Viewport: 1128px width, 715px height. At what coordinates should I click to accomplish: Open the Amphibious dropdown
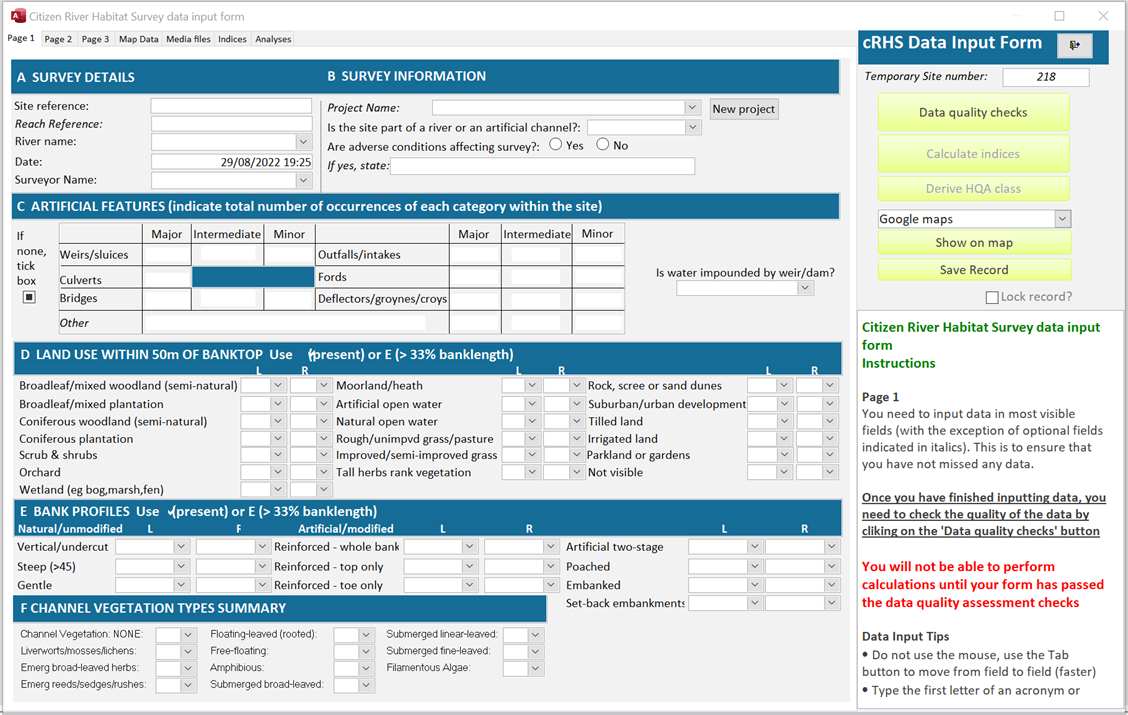[x=366, y=668]
